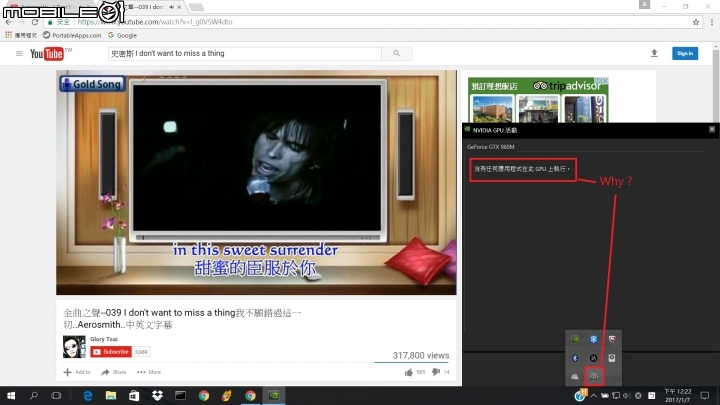Open Dropbox from the taskbar
This screenshot has width=720, height=405.
[x=157, y=395]
